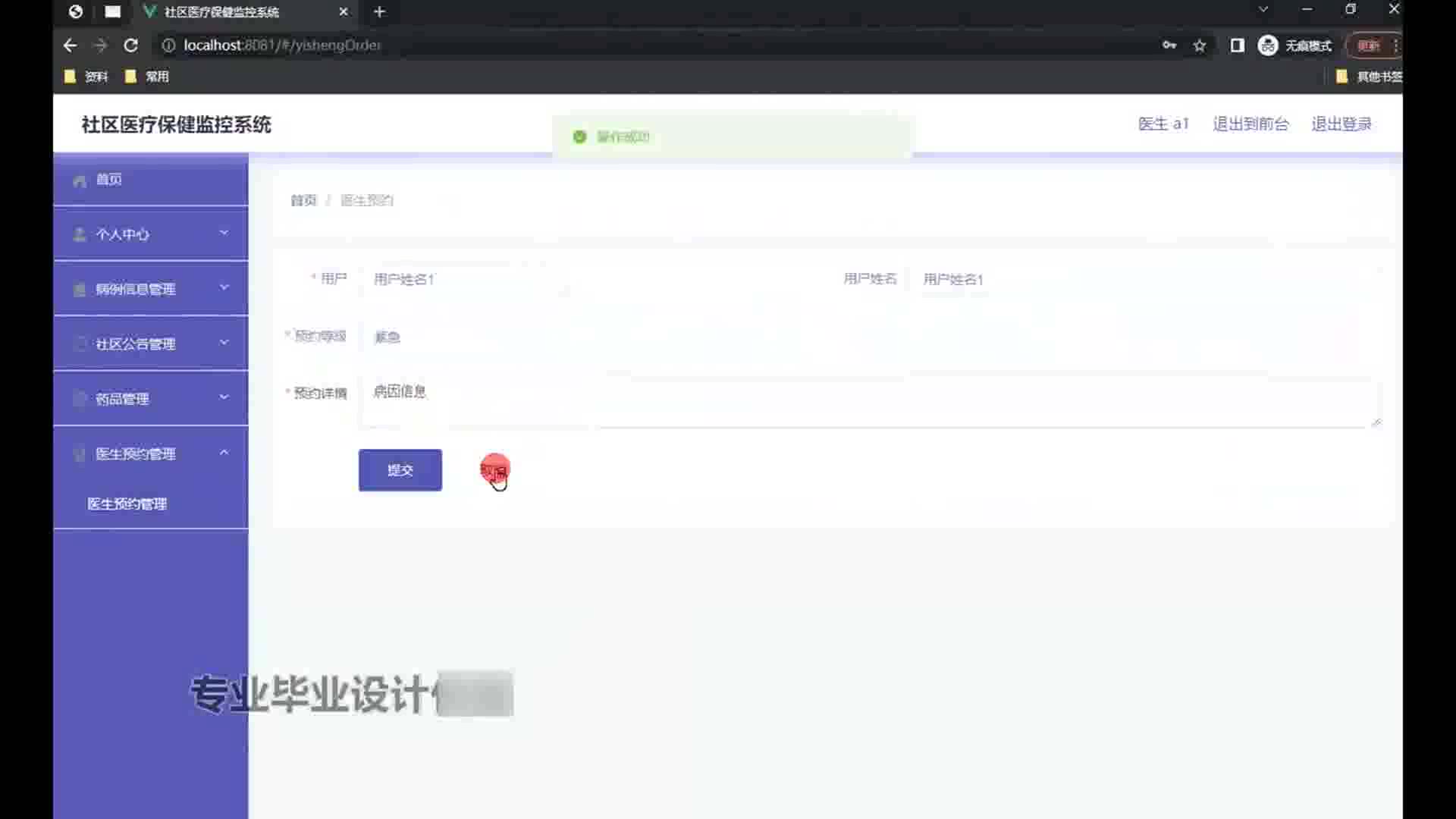
Task: Click the person icon beside 个人中心
Action: [80, 234]
